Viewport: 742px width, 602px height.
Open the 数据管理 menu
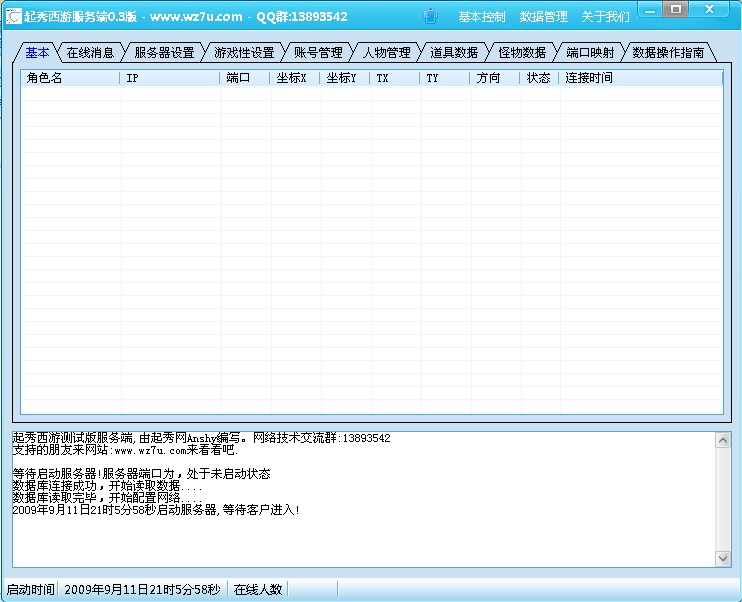(x=543, y=17)
